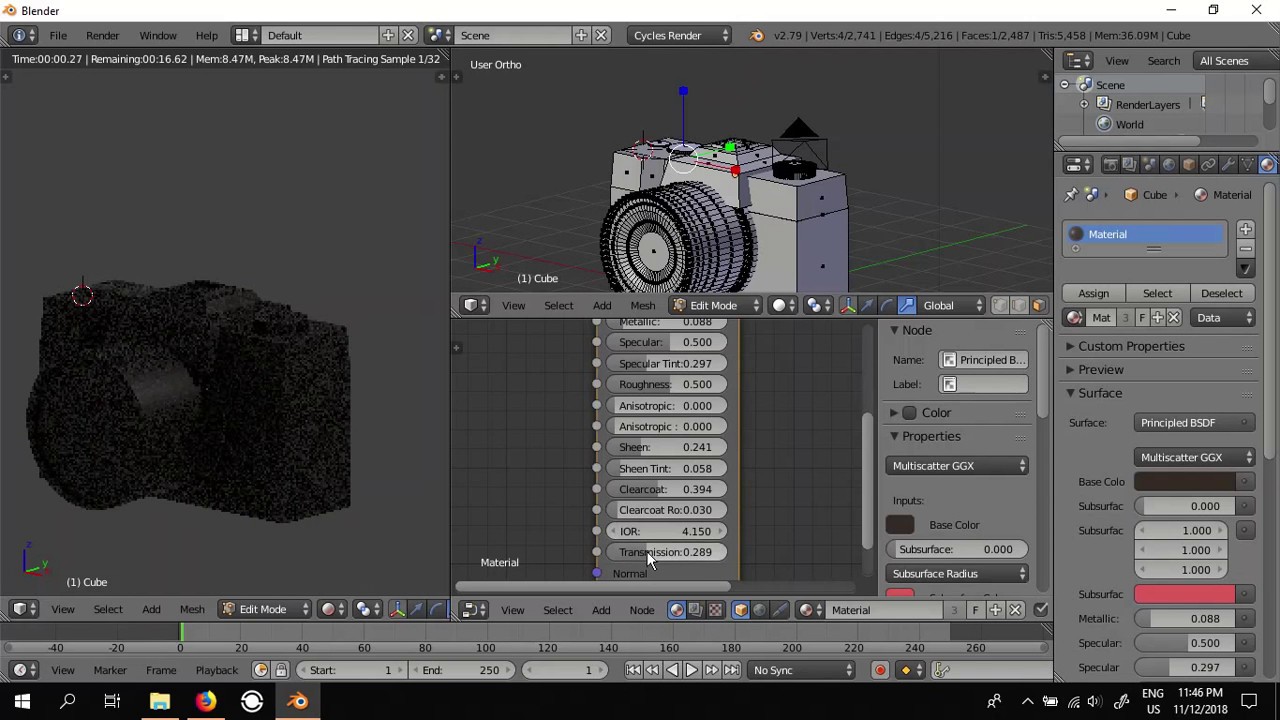Select the compositing nodes tree type icon
The height and width of the screenshot is (720, 1280).
click(x=696, y=610)
